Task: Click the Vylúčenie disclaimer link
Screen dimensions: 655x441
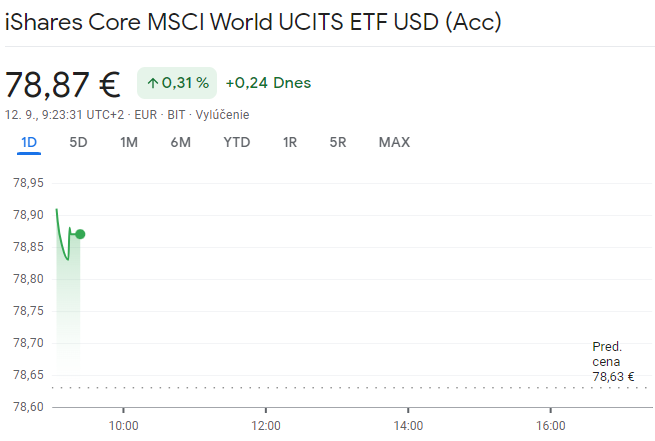Action: coord(222,115)
